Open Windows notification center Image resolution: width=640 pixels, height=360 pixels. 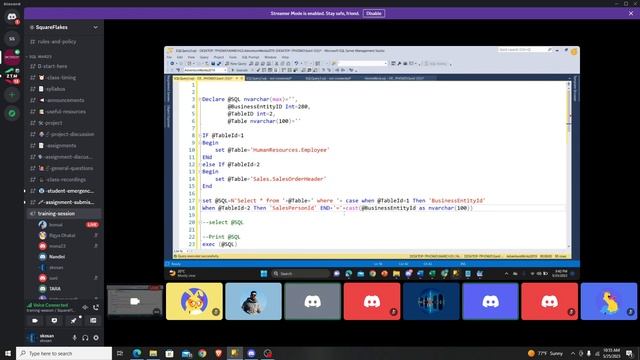point(630,353)
